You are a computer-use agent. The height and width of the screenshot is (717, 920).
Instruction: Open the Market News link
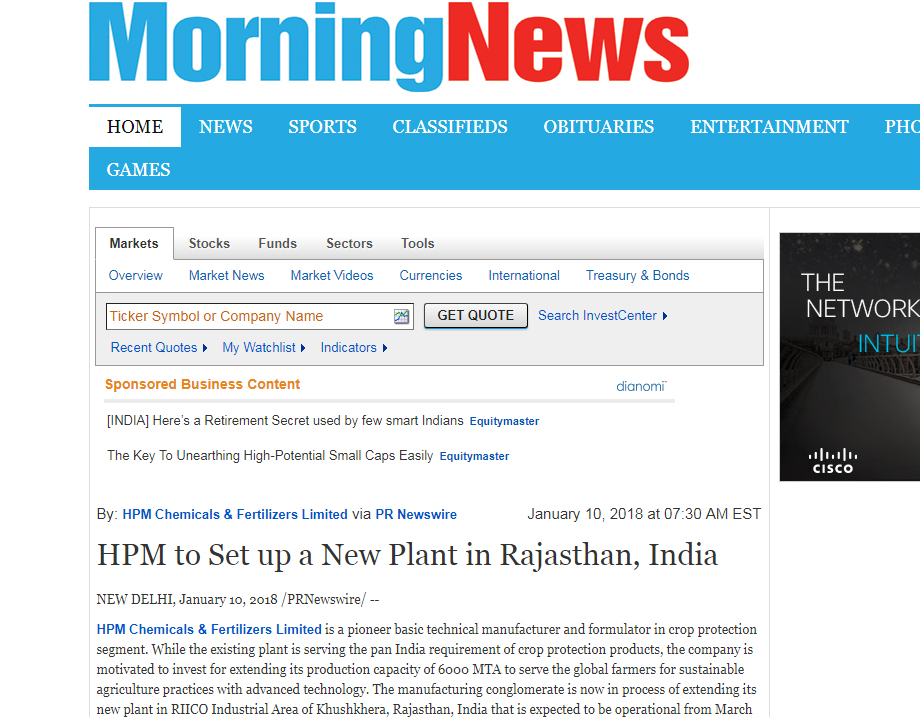[x=226, y=276]
